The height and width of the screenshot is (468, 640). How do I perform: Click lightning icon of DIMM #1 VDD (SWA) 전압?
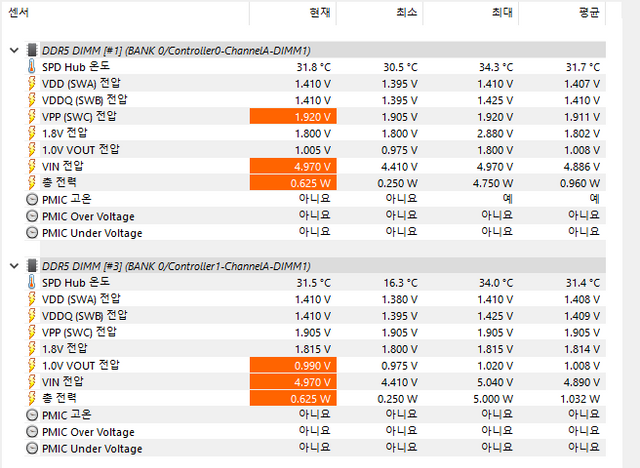[x=32, y=83]
